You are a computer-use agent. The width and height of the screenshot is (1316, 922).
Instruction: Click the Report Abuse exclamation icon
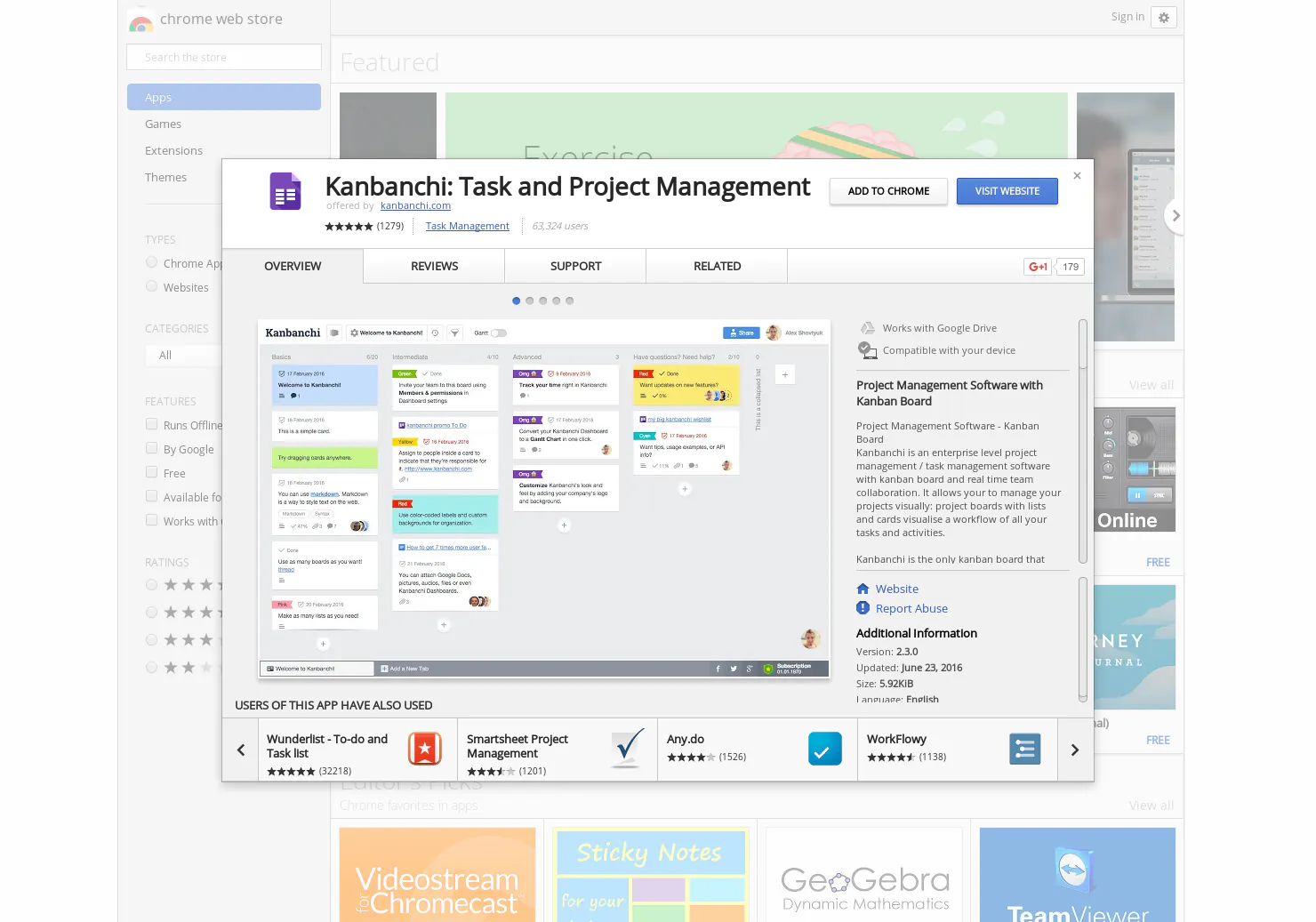pos(863,608)
